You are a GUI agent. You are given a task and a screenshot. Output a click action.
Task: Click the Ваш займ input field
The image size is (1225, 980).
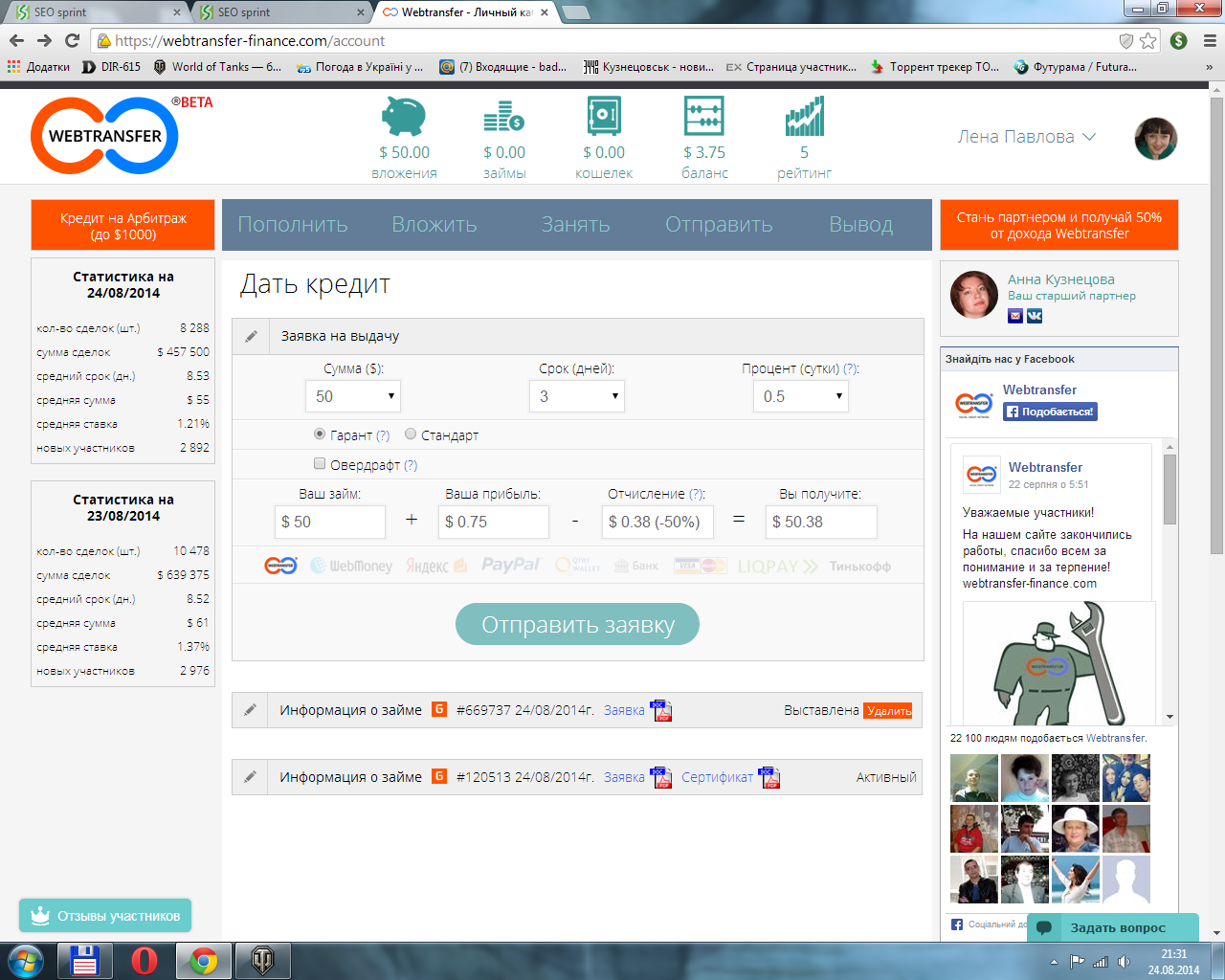click(329, 522)
